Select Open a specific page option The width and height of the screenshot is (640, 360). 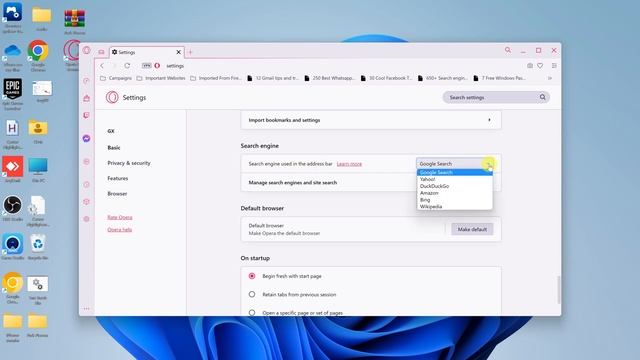point(252,313)
